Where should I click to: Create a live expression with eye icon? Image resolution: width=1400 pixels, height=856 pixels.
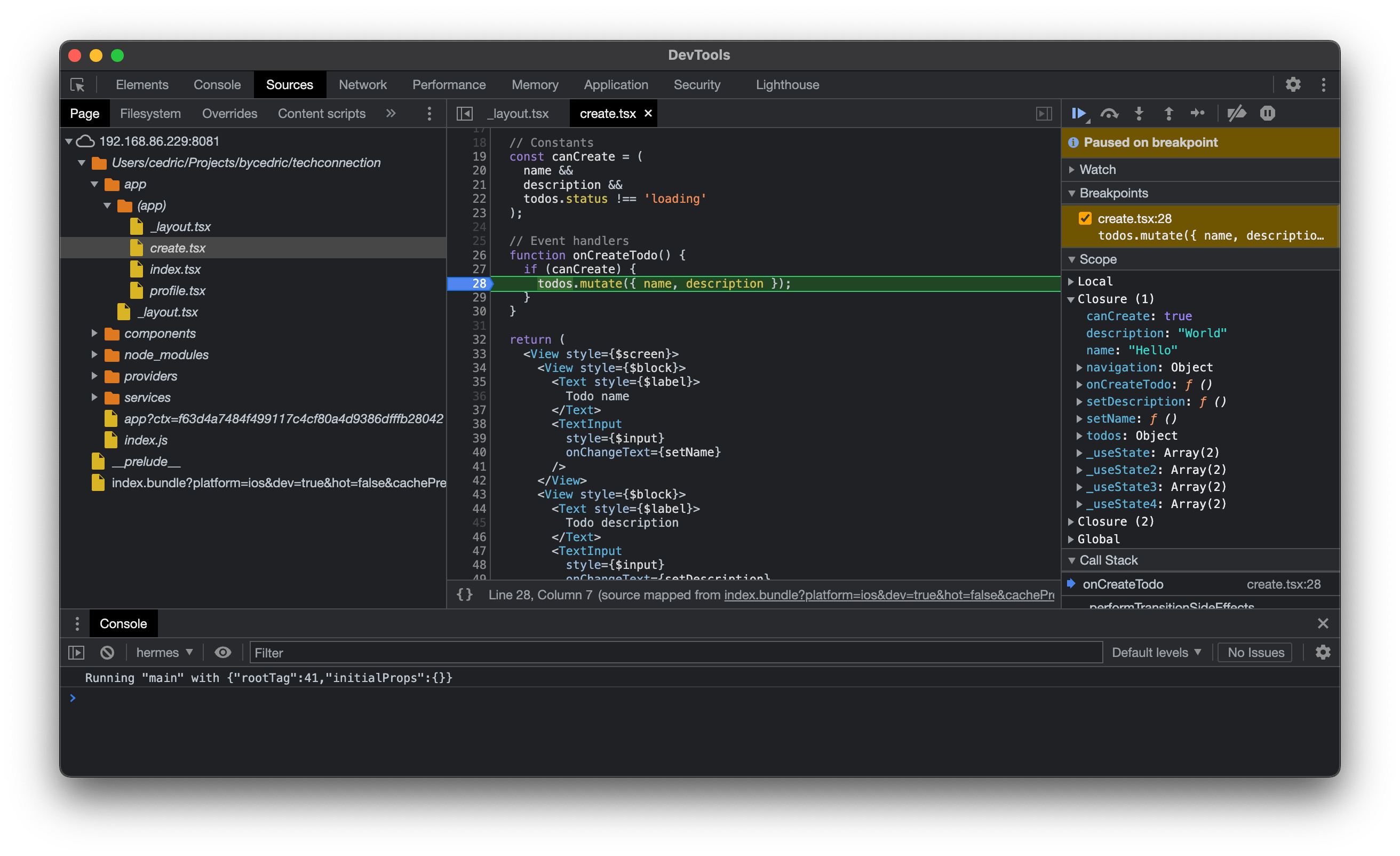[222, 653]
